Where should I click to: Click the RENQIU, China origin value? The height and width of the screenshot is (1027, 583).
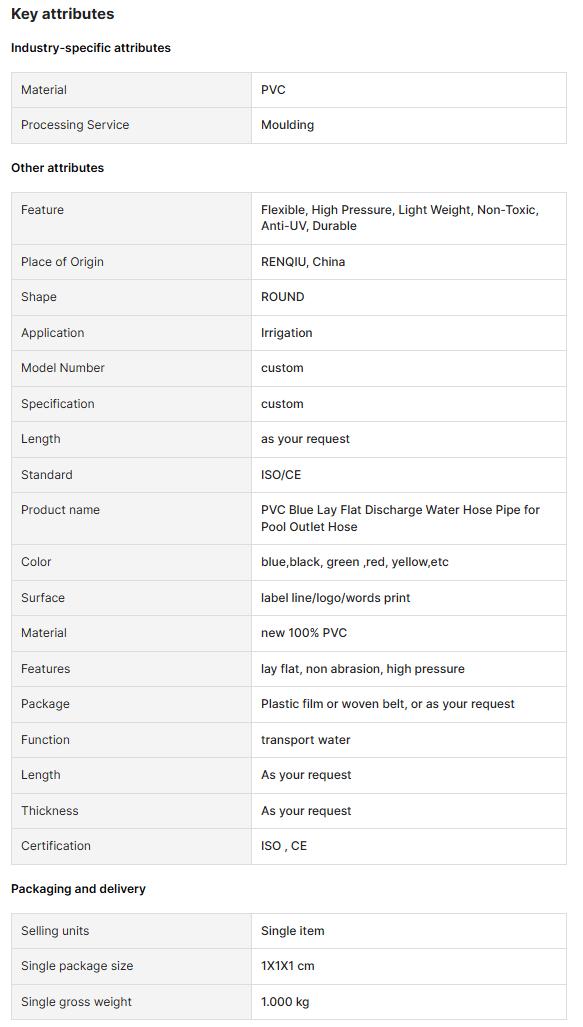tap(303, 261)
